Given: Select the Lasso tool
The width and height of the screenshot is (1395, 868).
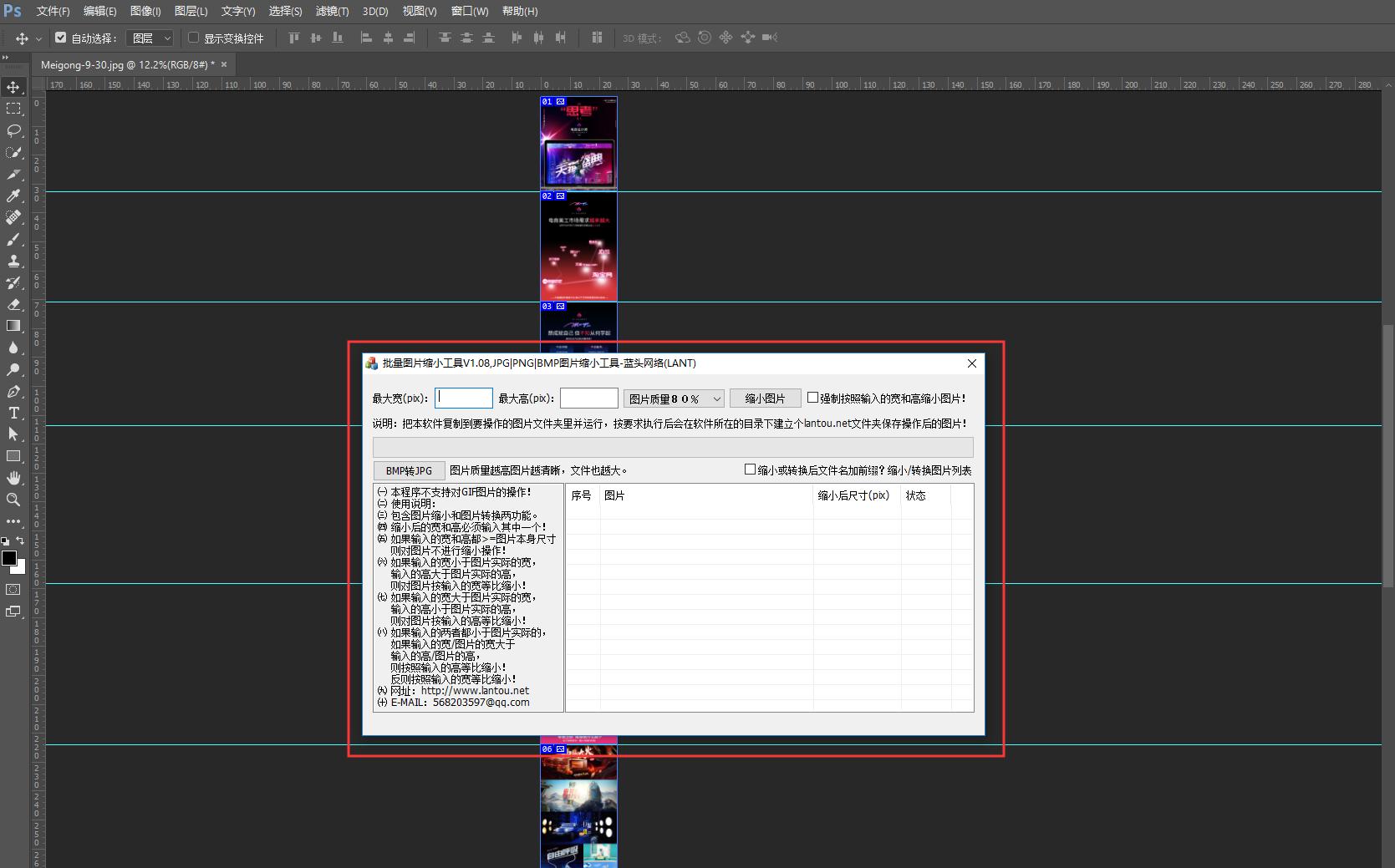Looking at the screenshot, I should coord(13,131).
